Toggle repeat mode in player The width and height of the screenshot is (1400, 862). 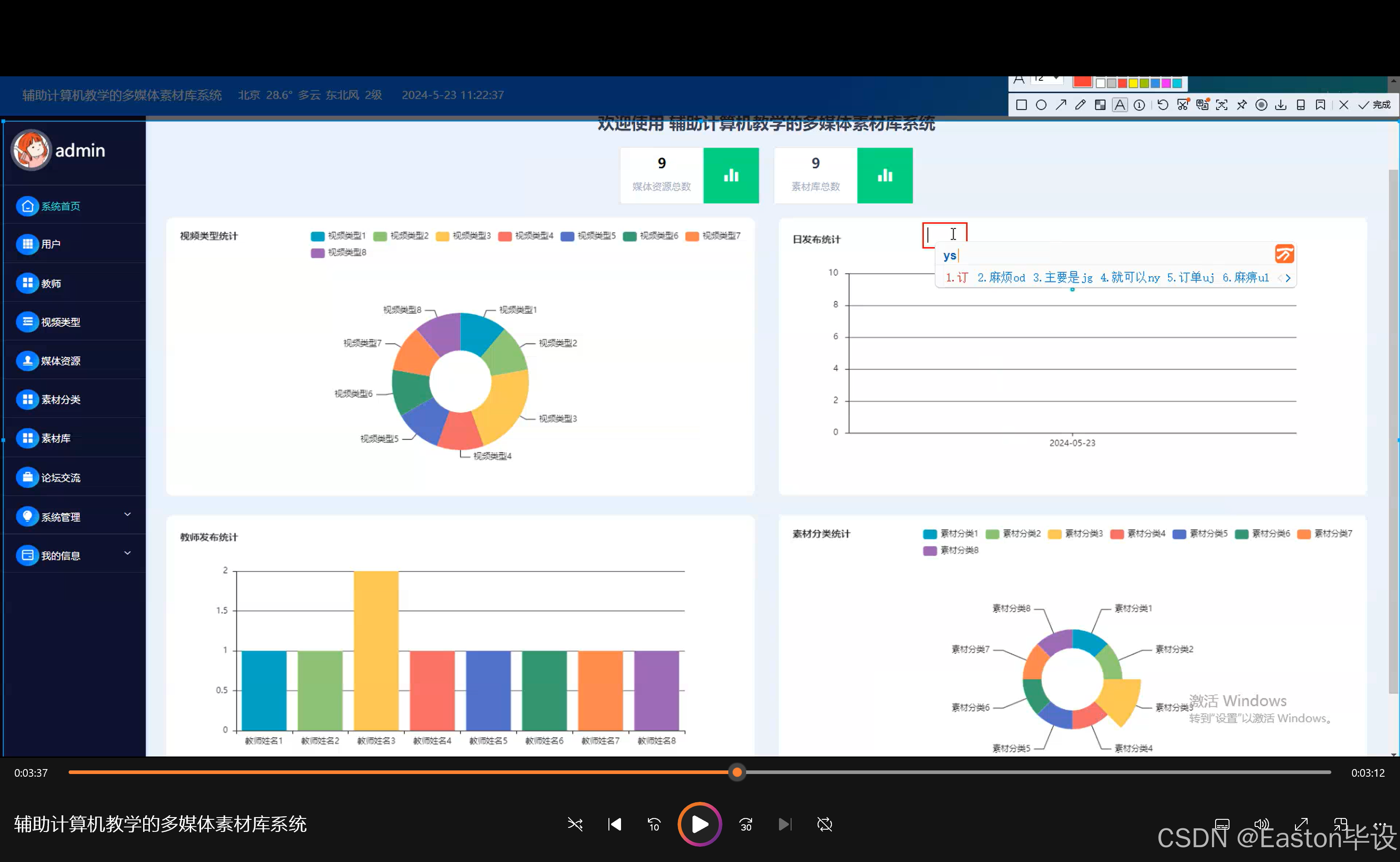(x=824, y=824)
